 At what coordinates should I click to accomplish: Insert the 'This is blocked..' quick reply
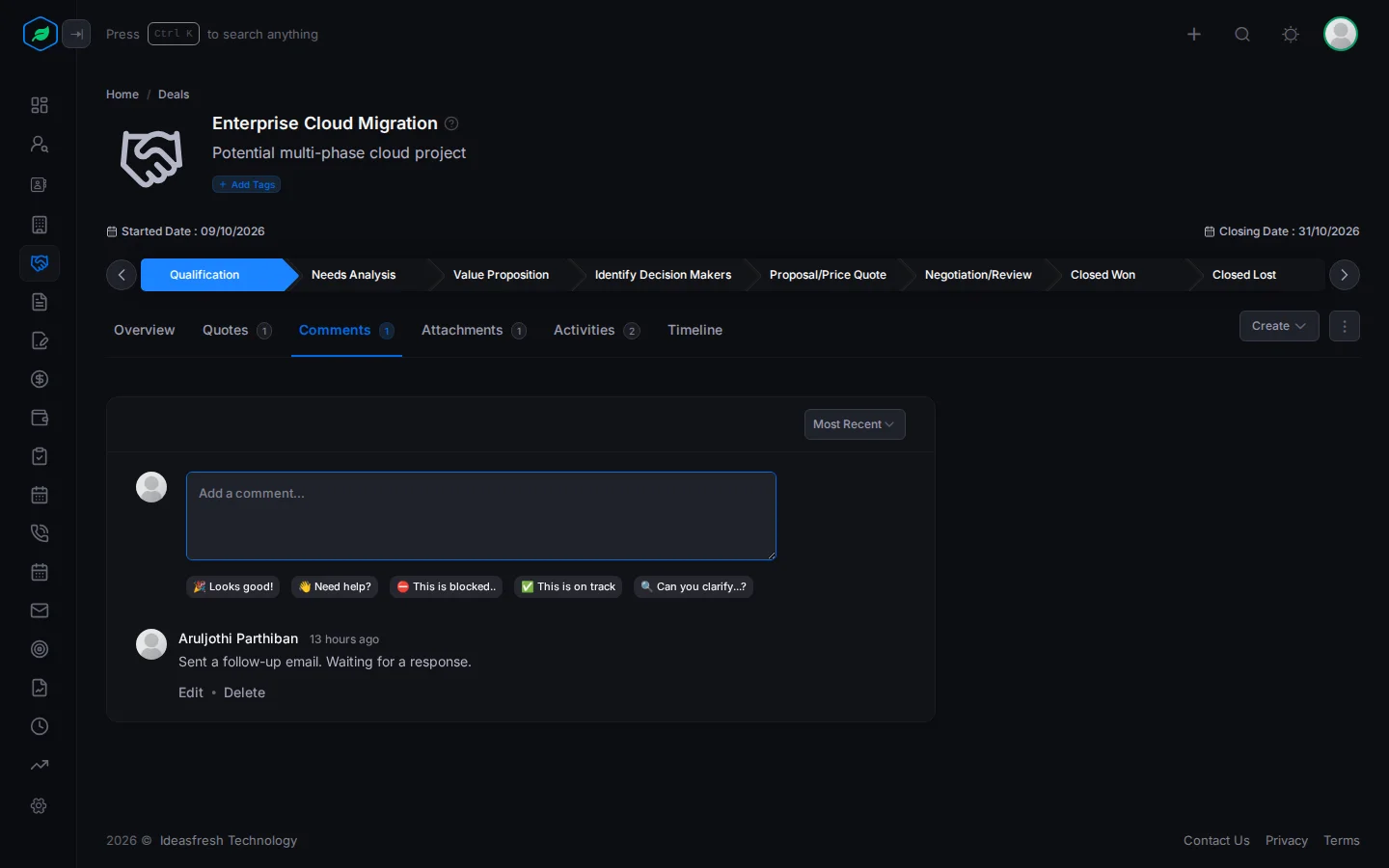pos(446,586)
